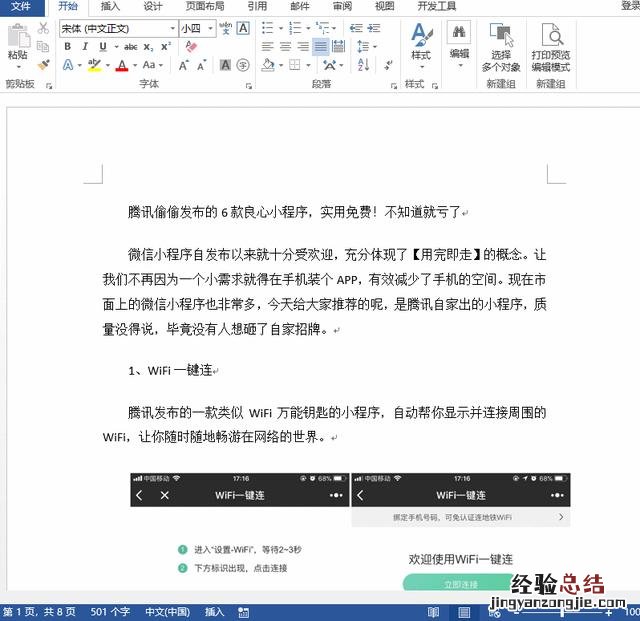
Task: Click Insert mode (插入) in status bar
Action: 214,612
